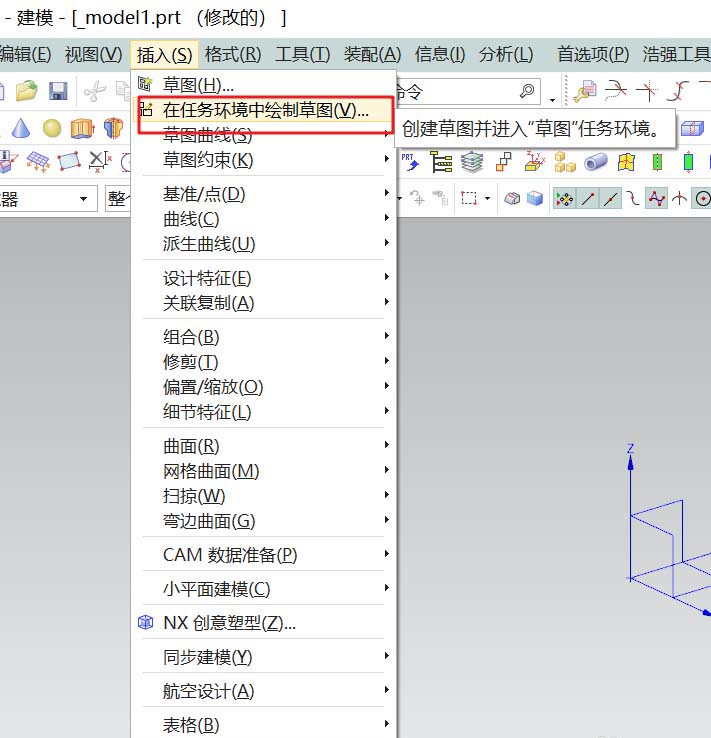The image size is (711, 738).
Task: Expand the 派生曲线(U) submenu arrow
Action: pos(386,242)
